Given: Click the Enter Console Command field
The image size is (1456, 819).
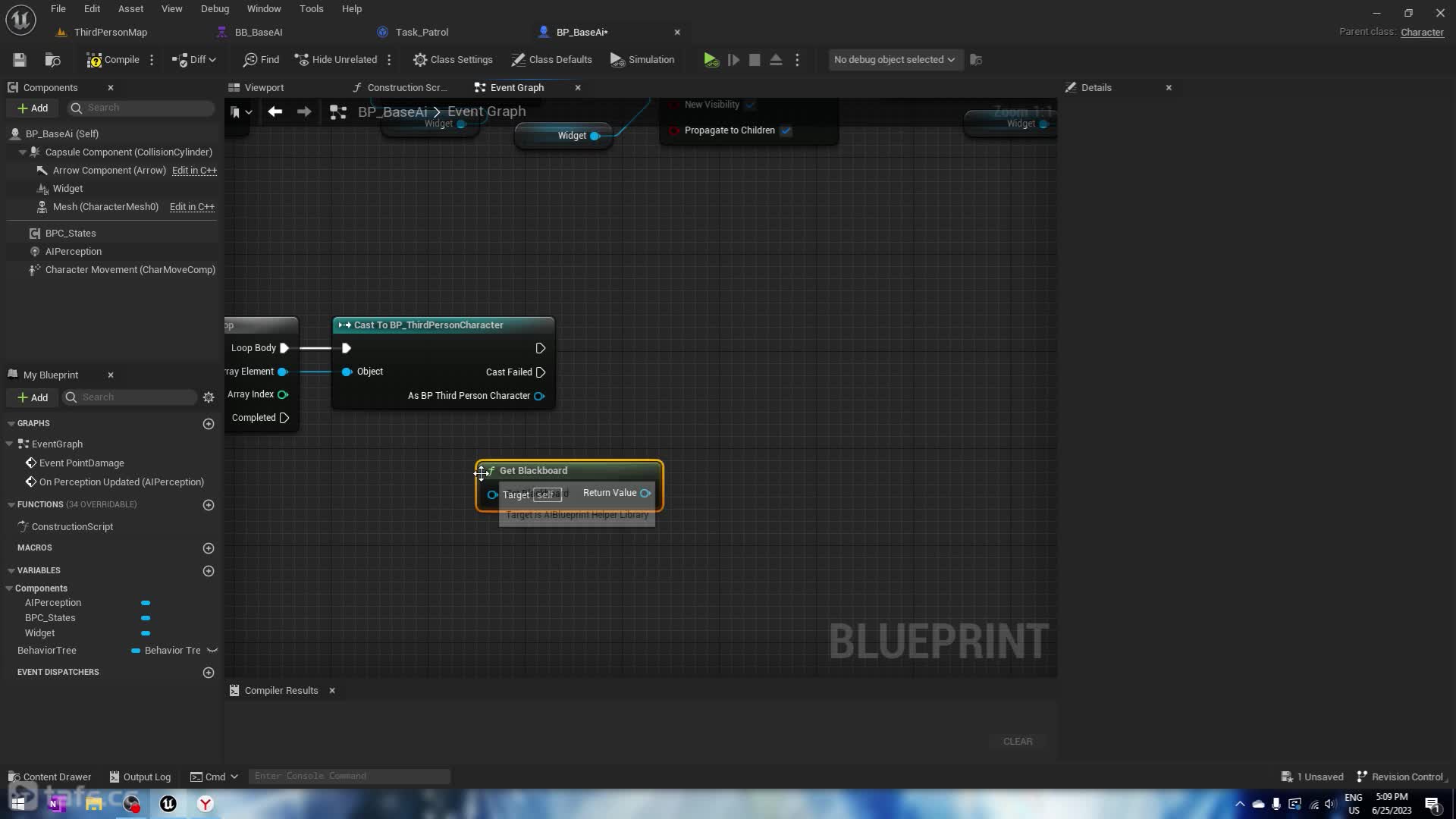Looking at the screenshot, I should pyautogui.click(x=349, y=776).
